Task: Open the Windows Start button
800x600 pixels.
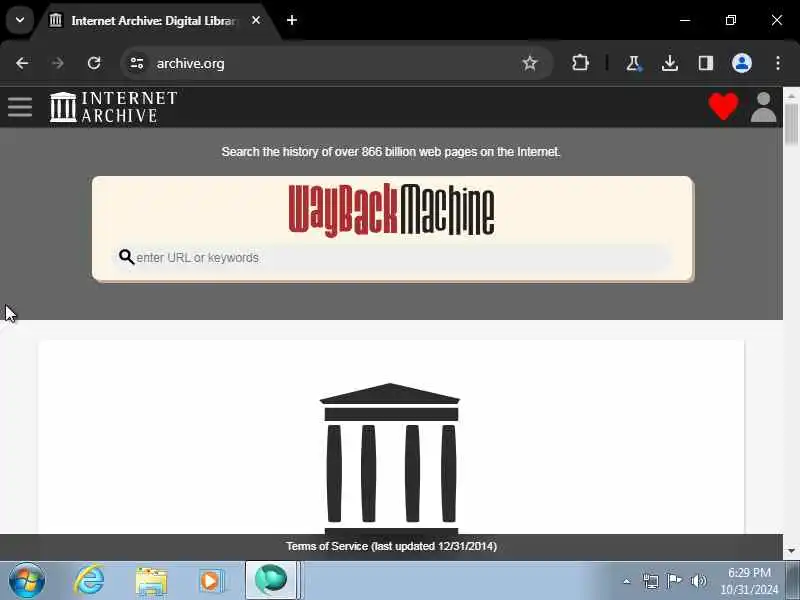Action: pyautogui.click(x=27, y=580)
